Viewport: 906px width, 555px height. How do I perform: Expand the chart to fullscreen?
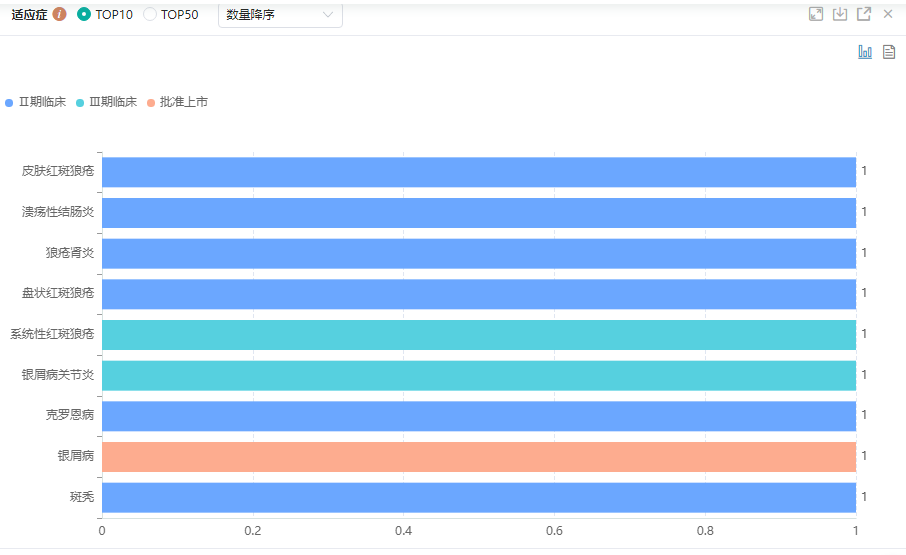(816, 14)
